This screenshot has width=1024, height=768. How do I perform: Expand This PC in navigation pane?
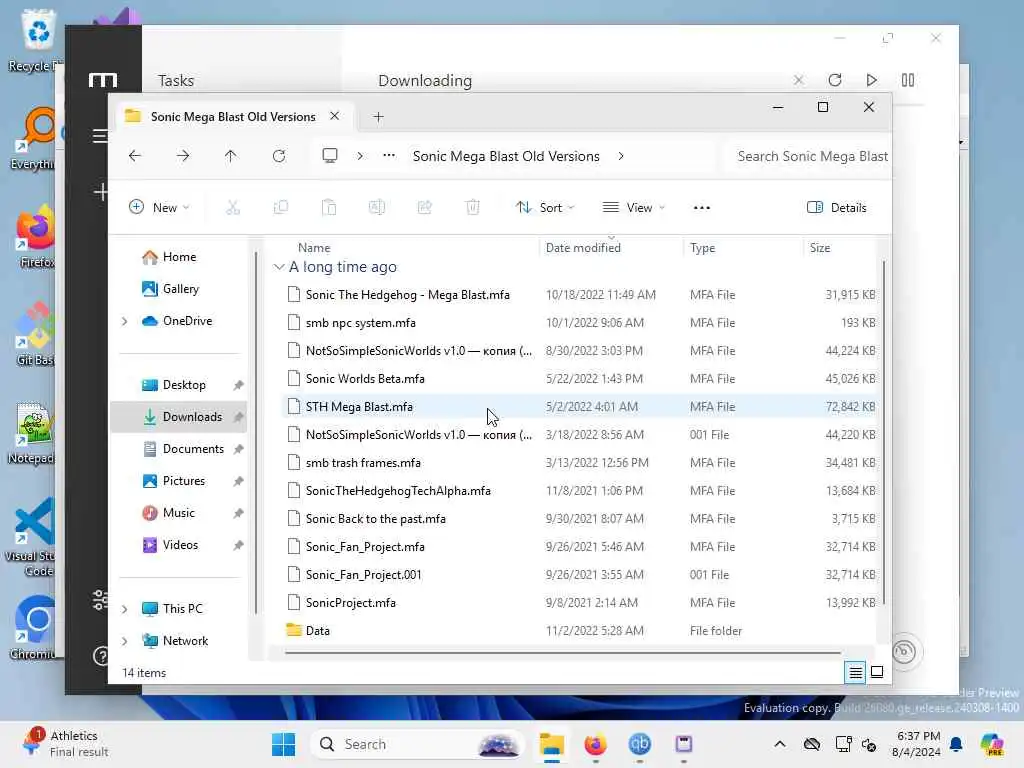pyautogui.click(x=125, y=609)
